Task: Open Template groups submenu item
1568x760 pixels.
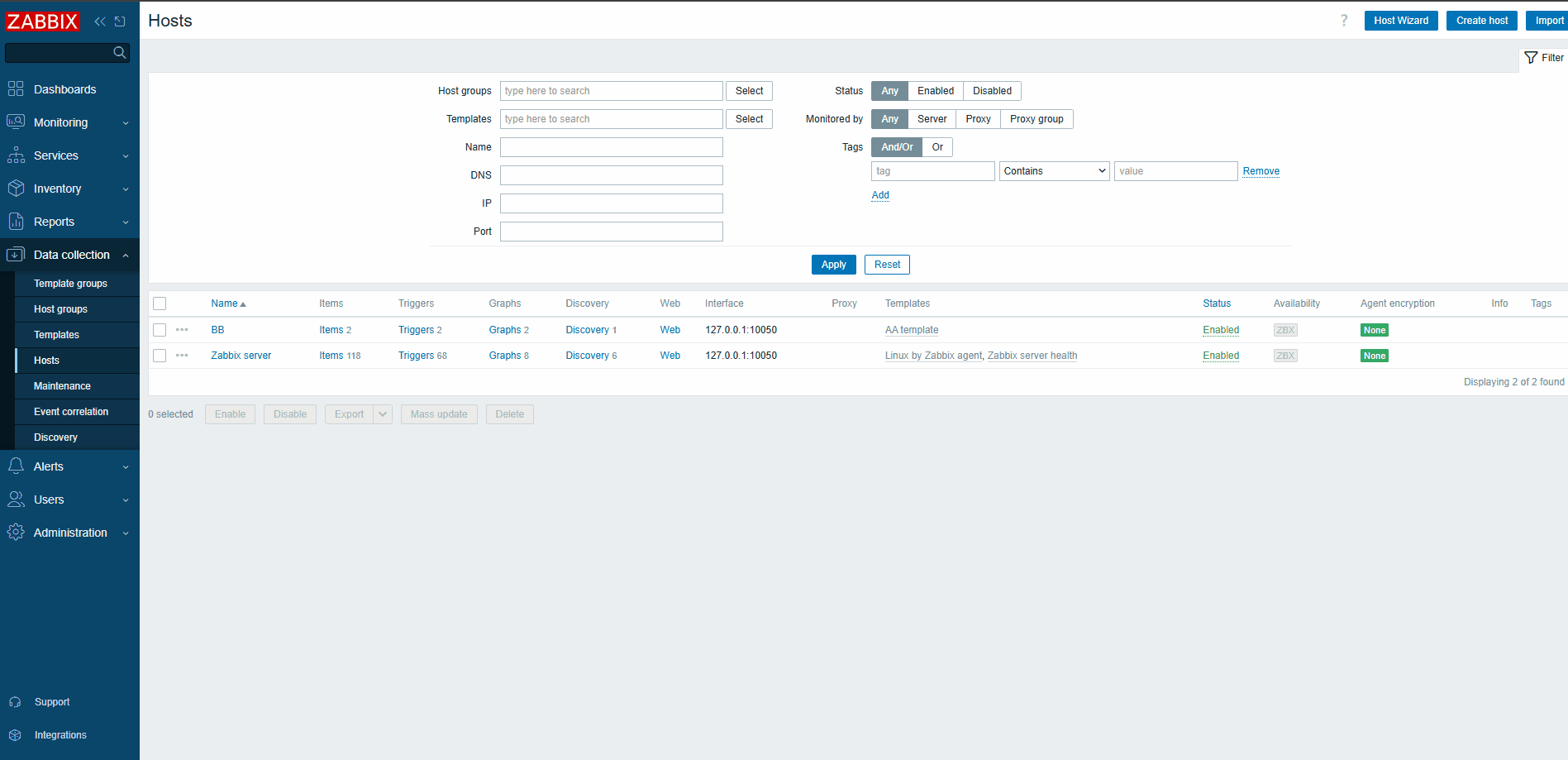Action: pos(77,284)
